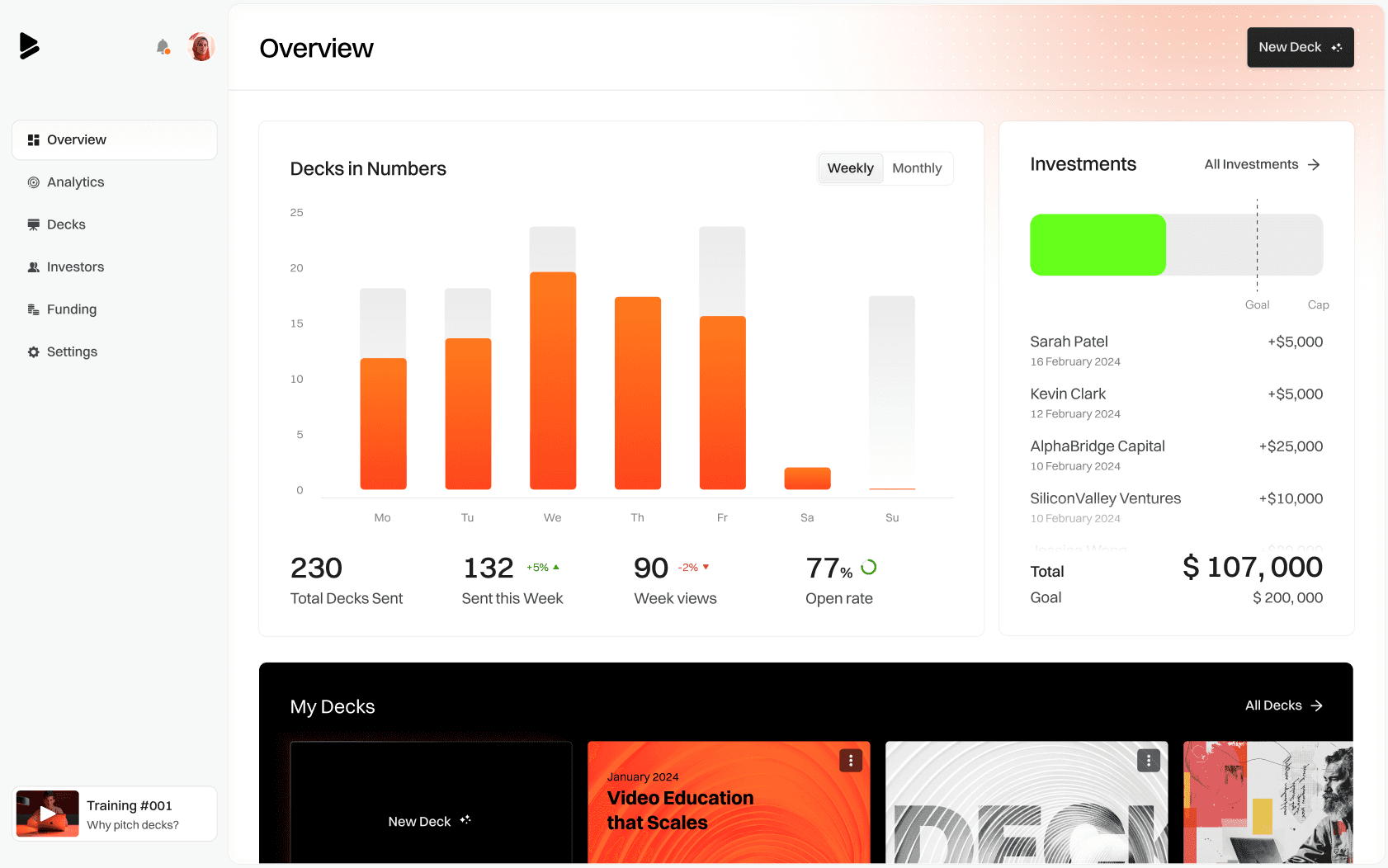
Task: Open the Overview navigation item
Action: [77, 139]
